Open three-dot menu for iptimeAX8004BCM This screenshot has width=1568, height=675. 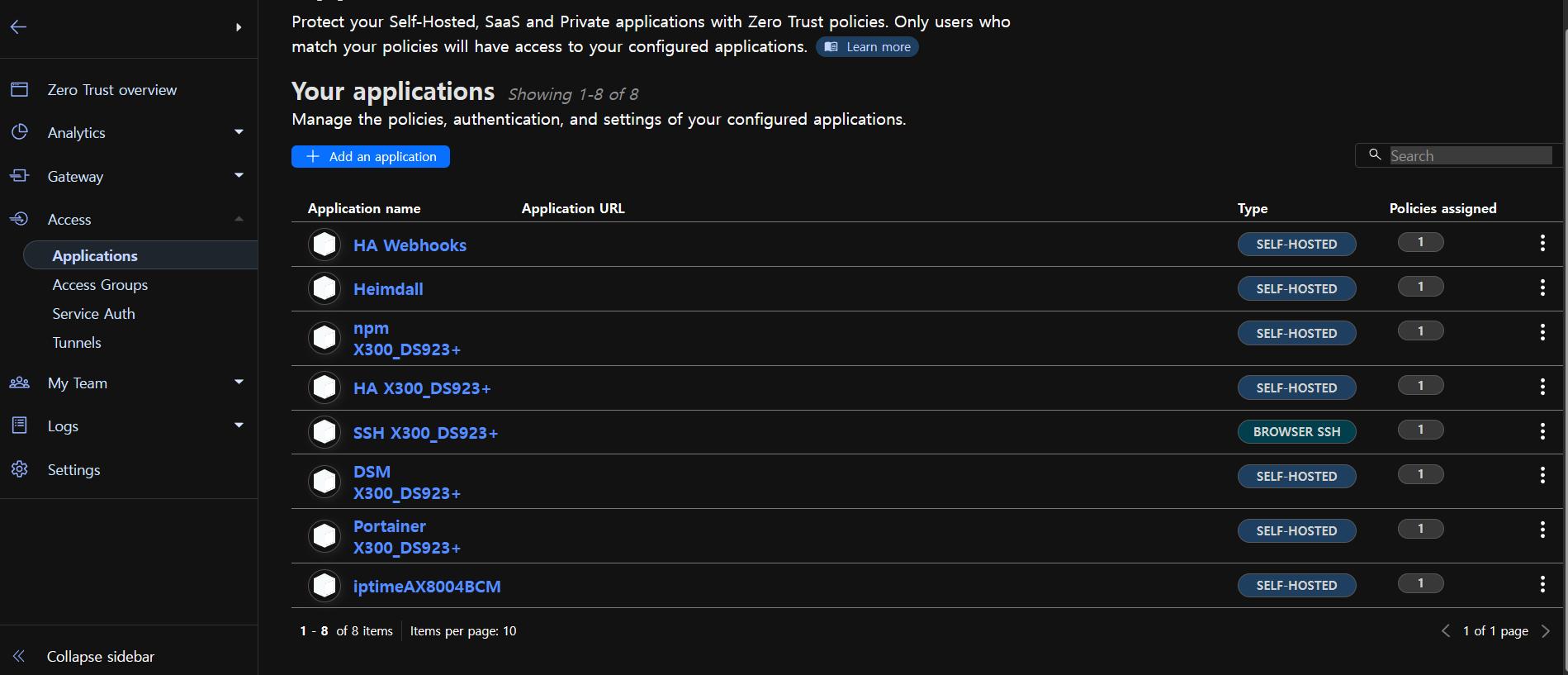click(x=1542, y=585)
